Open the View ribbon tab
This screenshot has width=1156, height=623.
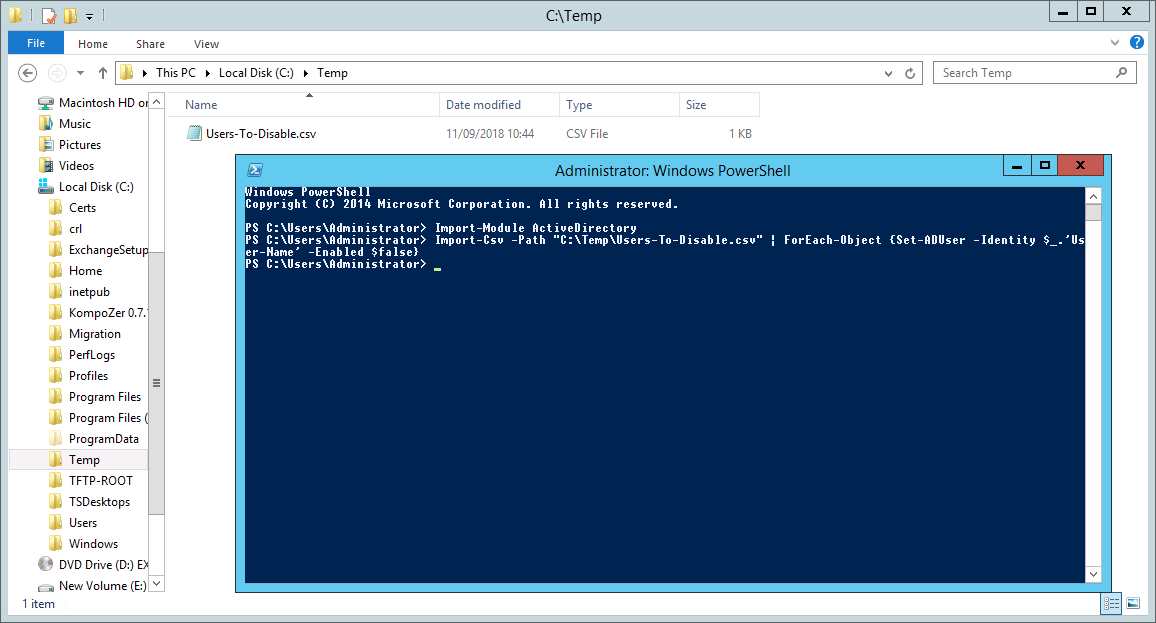(206, 44)
